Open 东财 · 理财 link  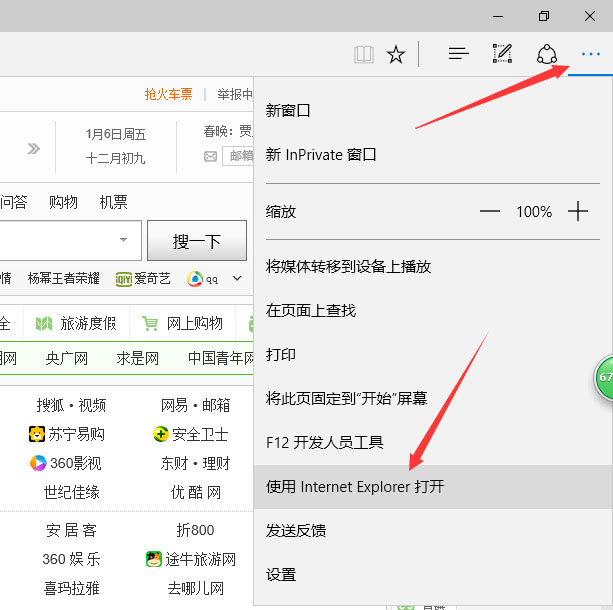tap(195, 463)
